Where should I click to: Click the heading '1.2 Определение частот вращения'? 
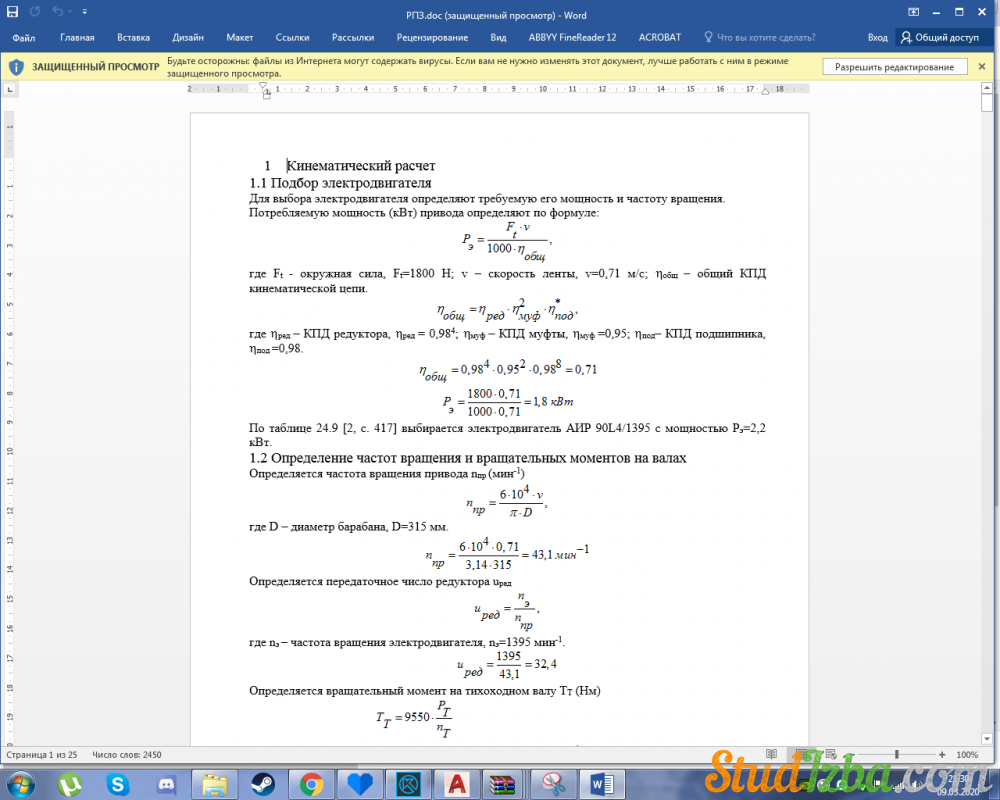coord(467,458)
